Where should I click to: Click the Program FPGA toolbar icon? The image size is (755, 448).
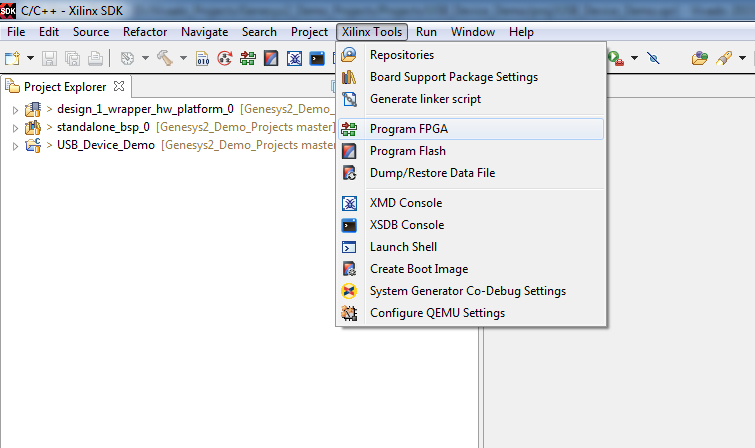tap(248, 58)
